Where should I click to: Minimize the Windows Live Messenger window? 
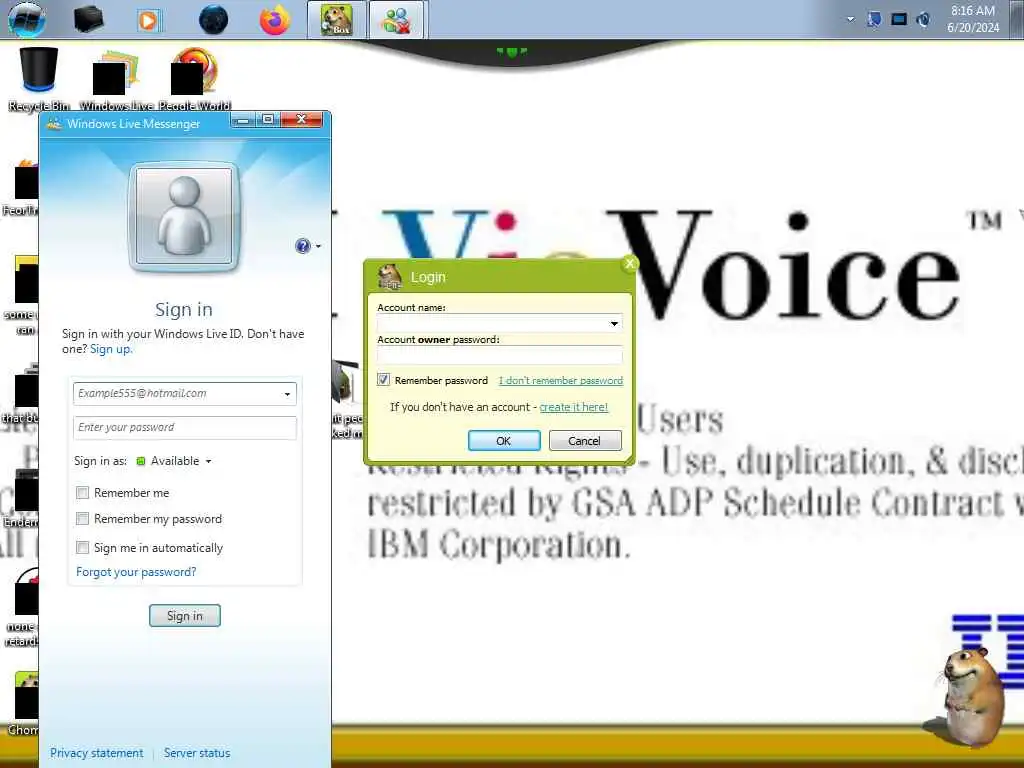pyautogui.click(x=243, y=120)
